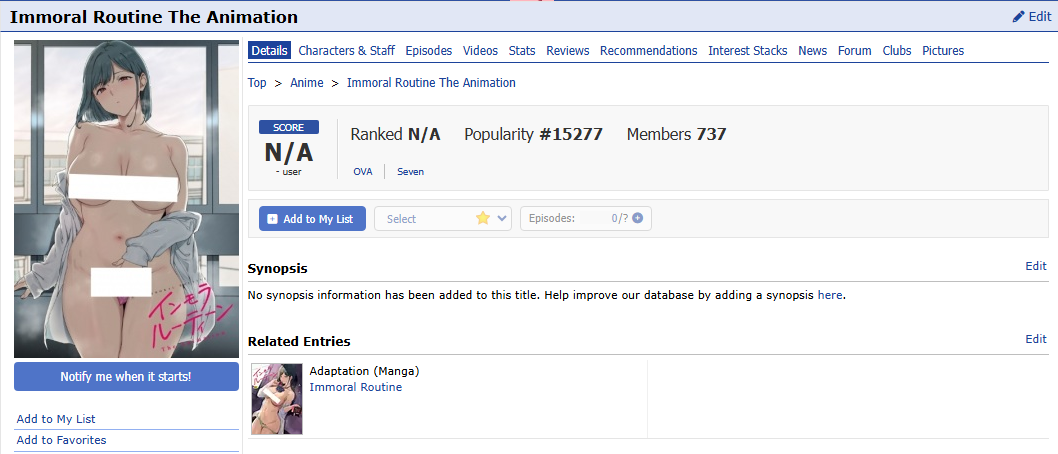The image size is (1058, 454).
Task: Increment episodes with the blue plus icon
Action: (x=637, y=219)
